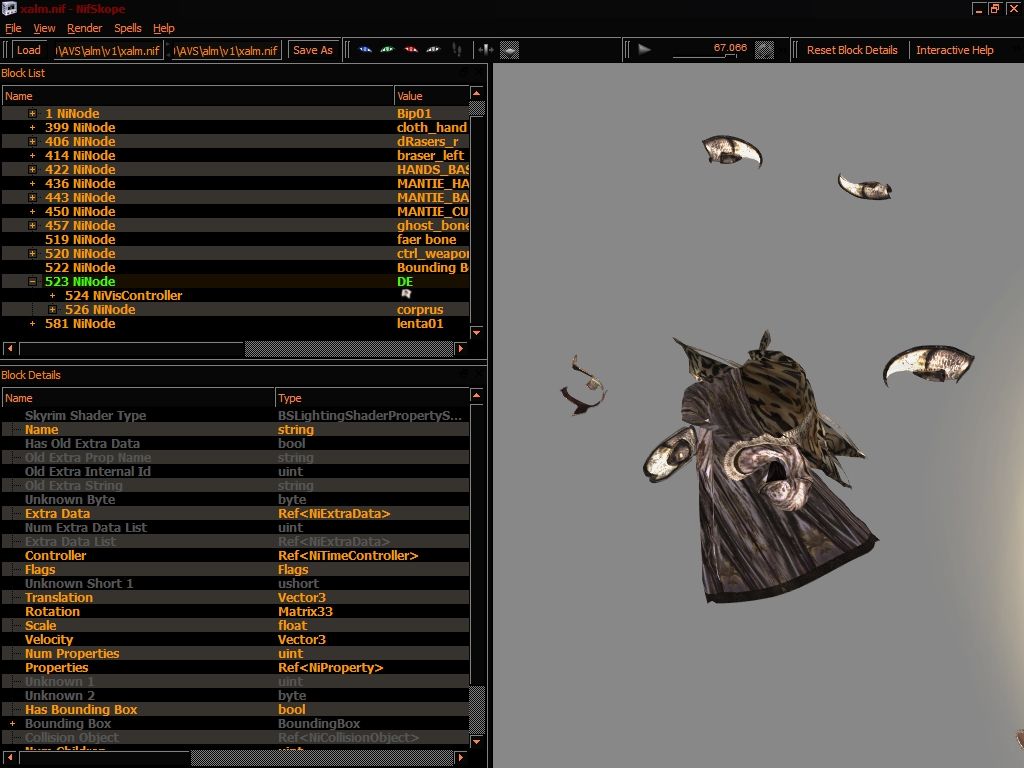Switch to top view with blue eye icon
Image resolution: width=1024 pixels, height=768 pixels.
click(x=366, y=50)
